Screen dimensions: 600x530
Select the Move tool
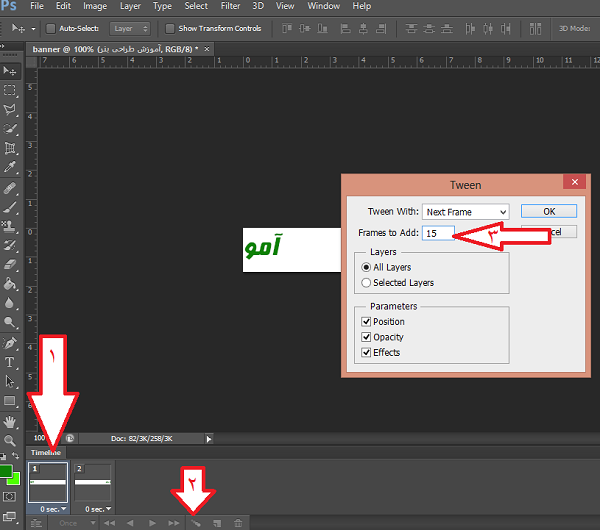pos(10,71)
